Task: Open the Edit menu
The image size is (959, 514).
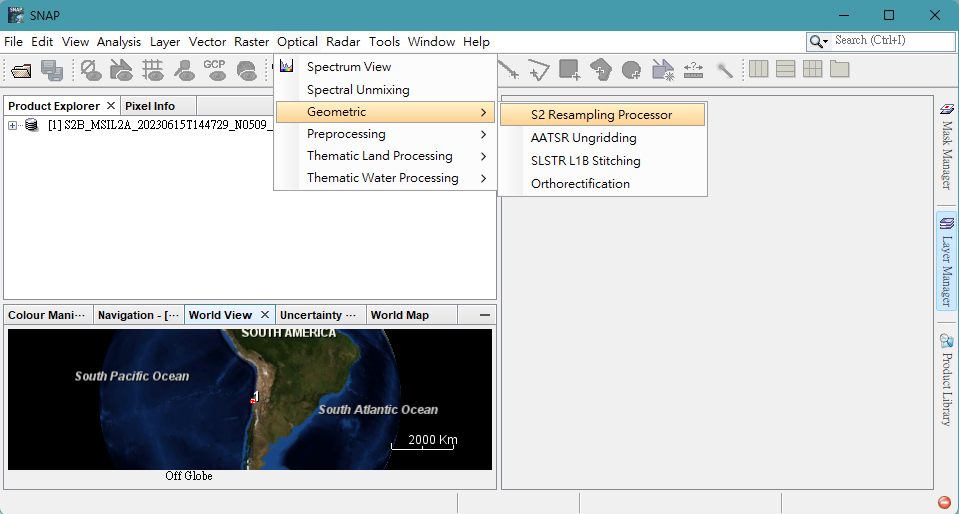Action: click(x=42, y=42)
